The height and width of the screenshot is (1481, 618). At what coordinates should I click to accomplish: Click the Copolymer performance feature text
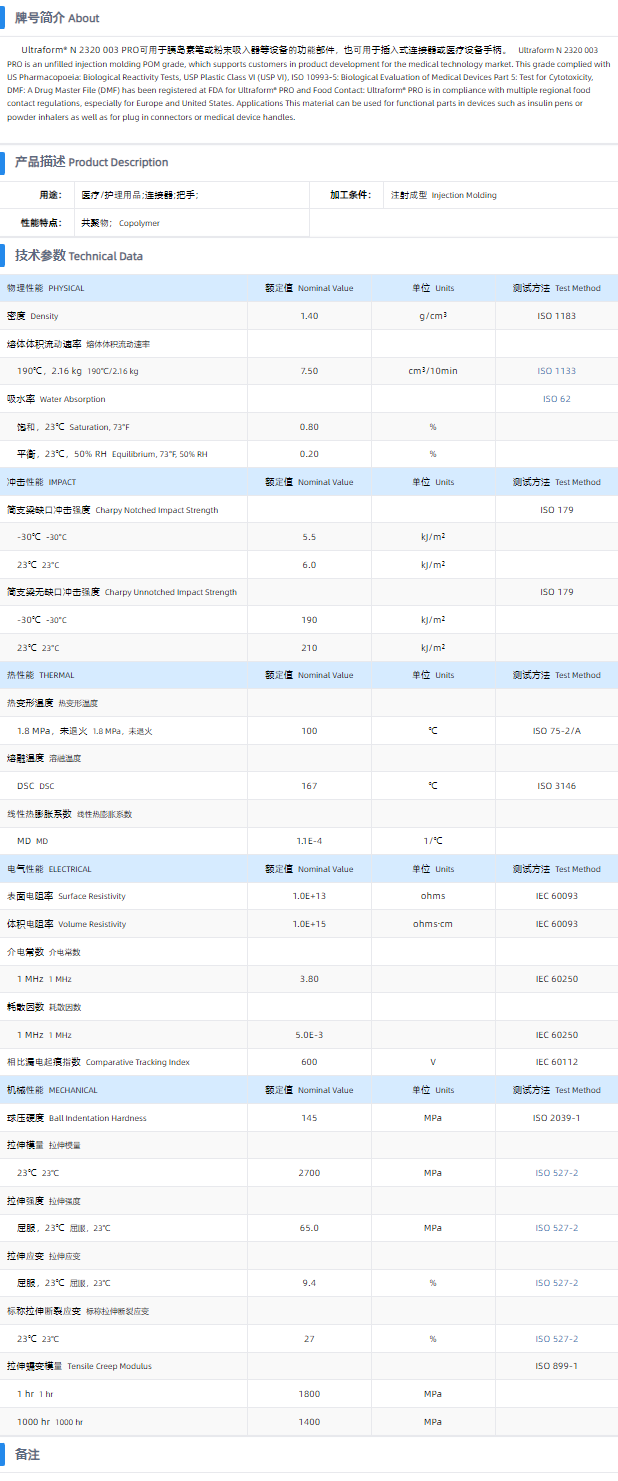point(139,223)
